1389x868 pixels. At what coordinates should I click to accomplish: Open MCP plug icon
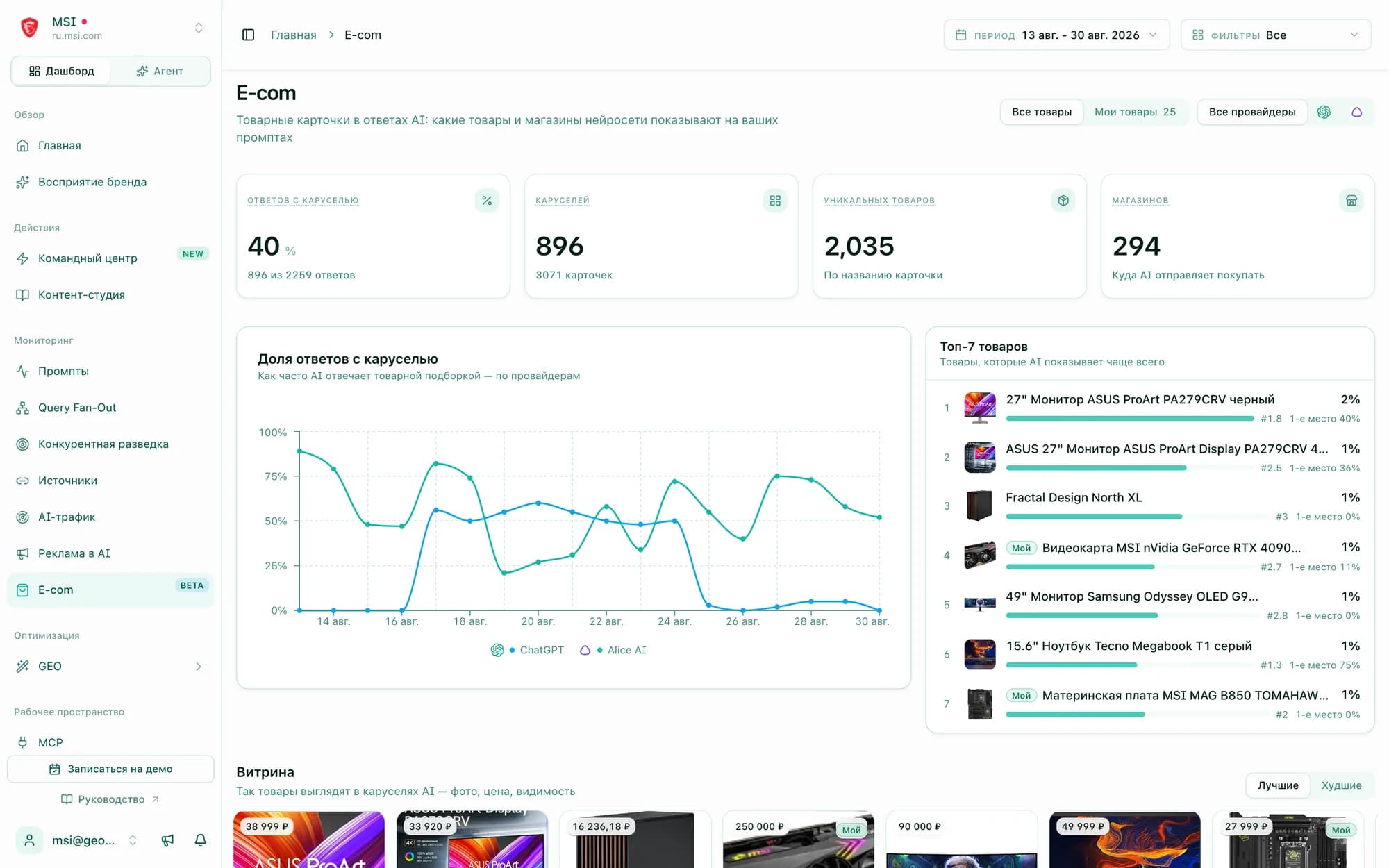23,742
